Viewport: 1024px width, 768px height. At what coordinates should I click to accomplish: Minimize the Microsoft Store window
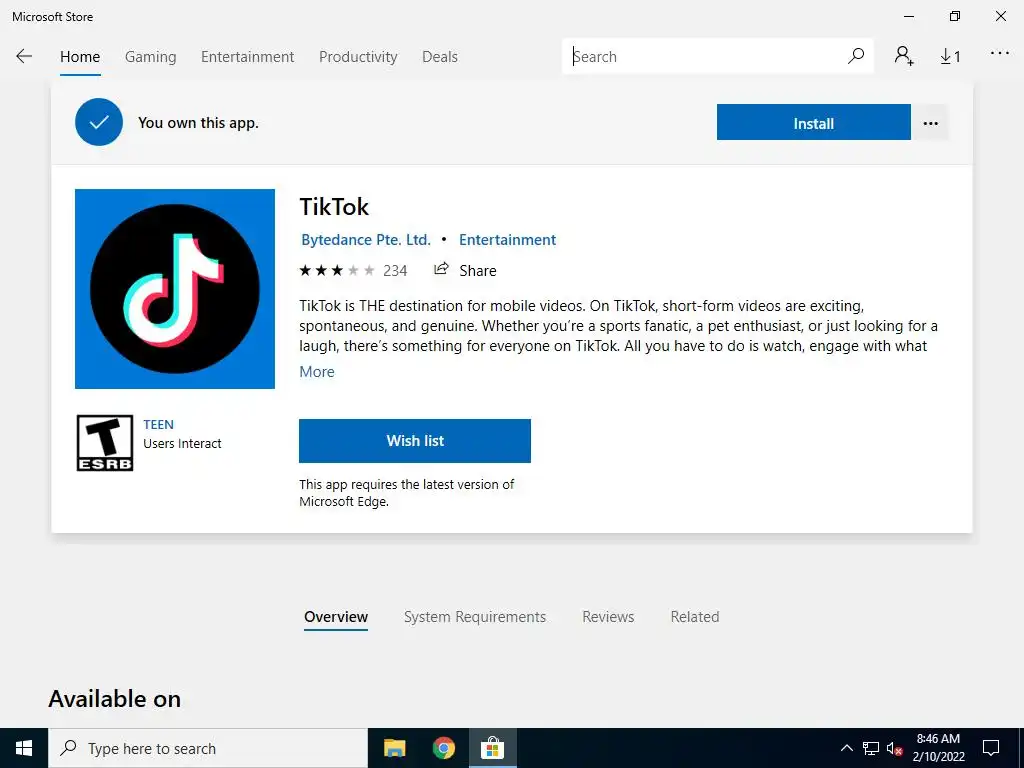(908, 16)
